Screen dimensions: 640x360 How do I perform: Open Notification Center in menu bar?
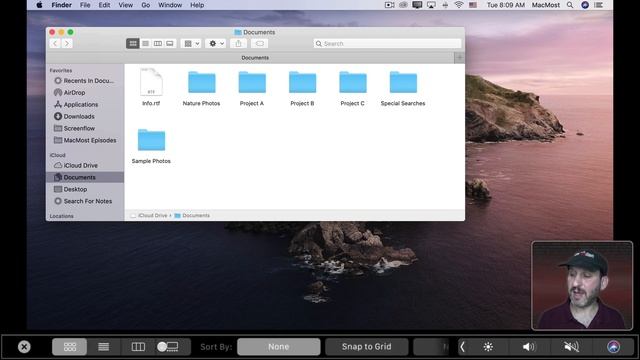pos(599,5)
